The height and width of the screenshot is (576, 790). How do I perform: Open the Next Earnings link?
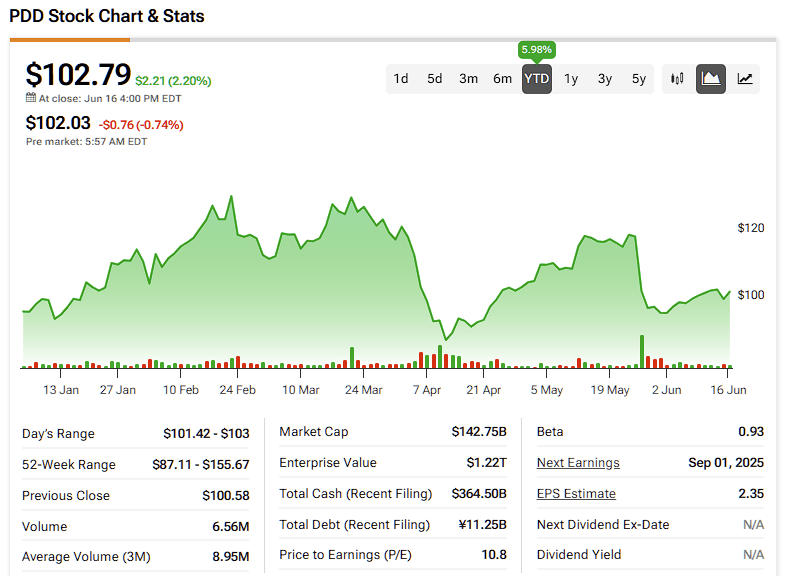578,463
